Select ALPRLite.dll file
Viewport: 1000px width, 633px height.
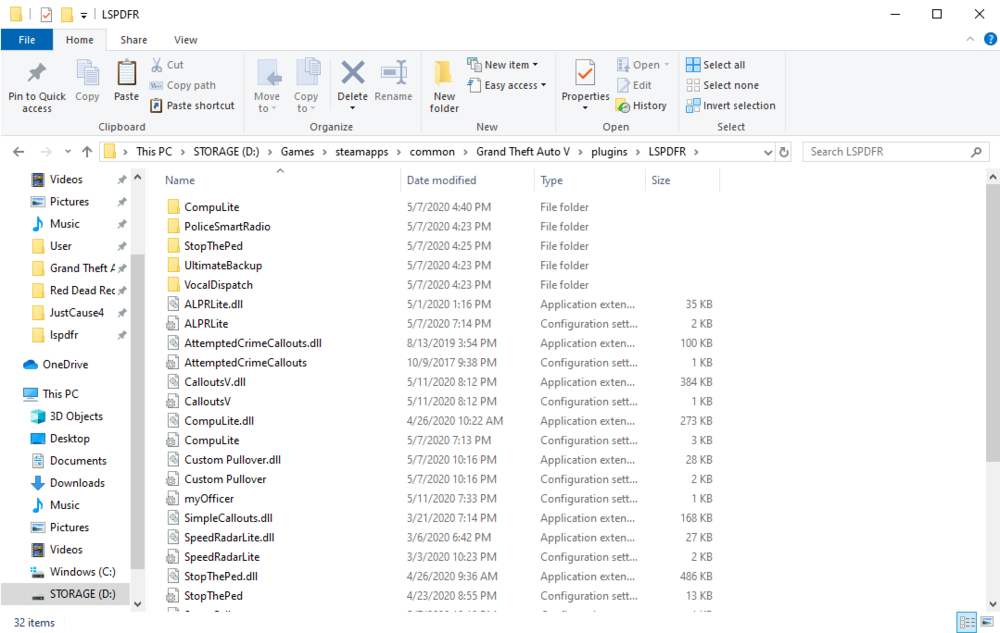coord(213,304)
